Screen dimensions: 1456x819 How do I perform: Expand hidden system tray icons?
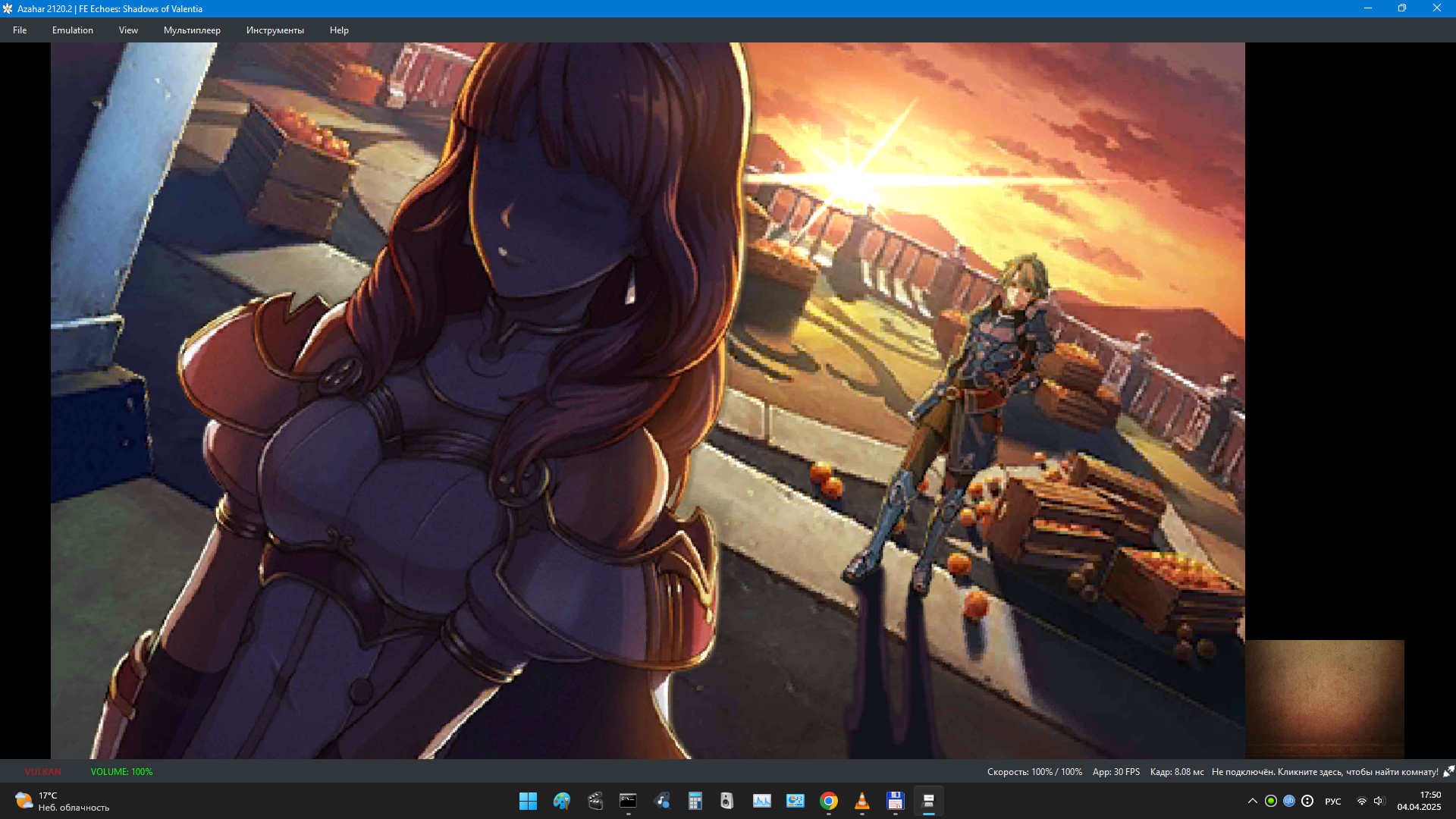point(1252,801)
